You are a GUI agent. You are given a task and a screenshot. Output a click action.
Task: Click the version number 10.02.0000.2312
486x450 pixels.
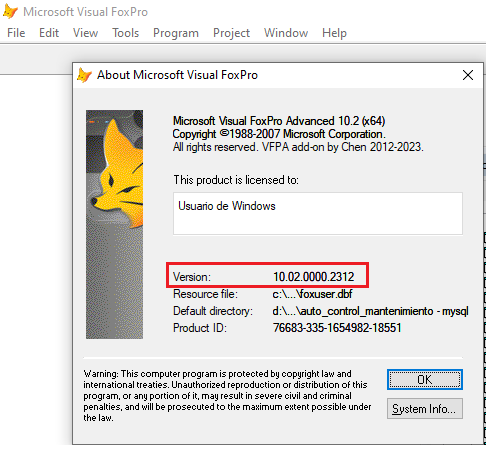tap(313, 277)
